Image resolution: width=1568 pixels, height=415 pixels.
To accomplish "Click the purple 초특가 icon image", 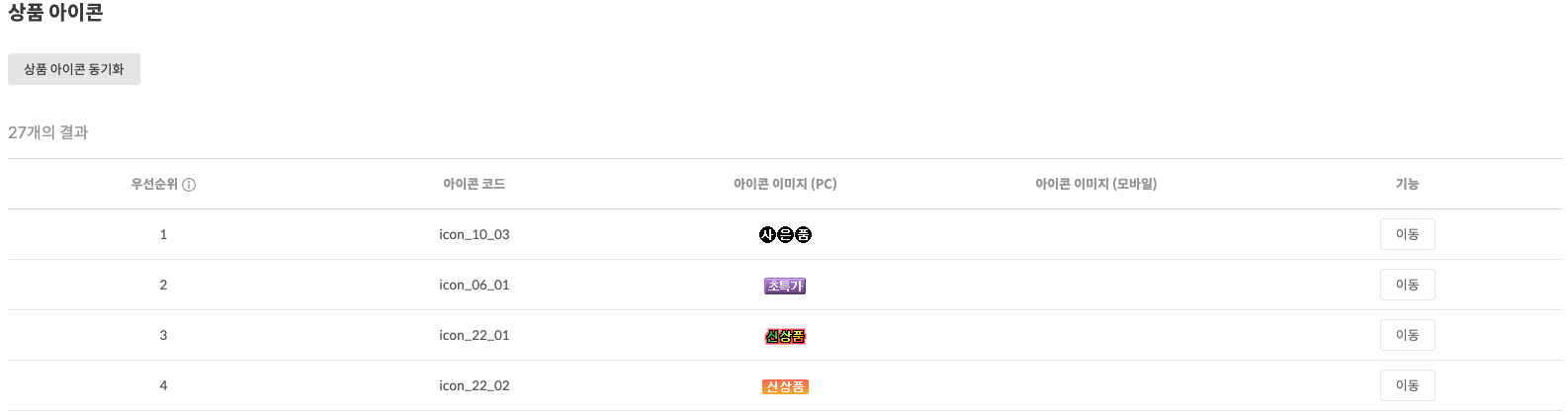I will pyautogui.click(x=785, y=286).
